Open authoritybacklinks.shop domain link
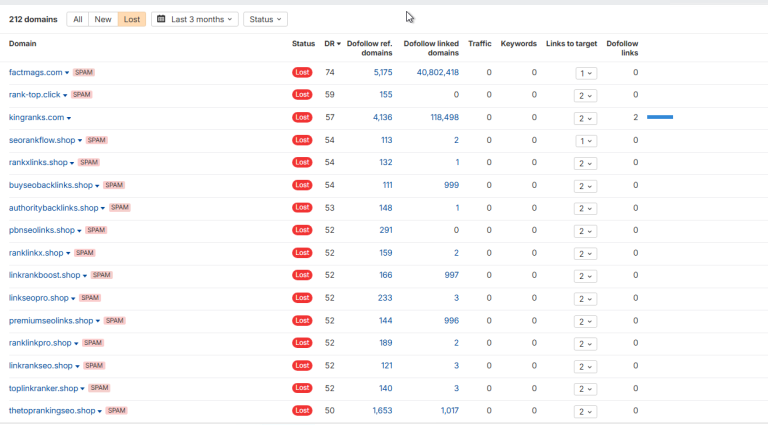This screenshot has width=768, height=425. click(53, 208)
